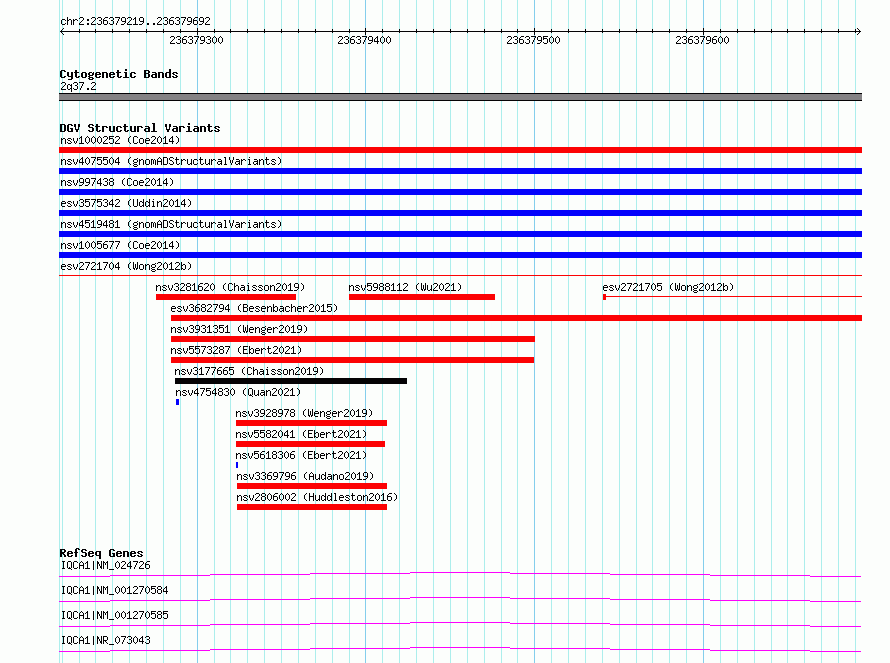The height and width of the screenshot is (663, 890).
Task: Click the chr2:236379219..236379692 coordinate label
Action: [x=135, y=22]
